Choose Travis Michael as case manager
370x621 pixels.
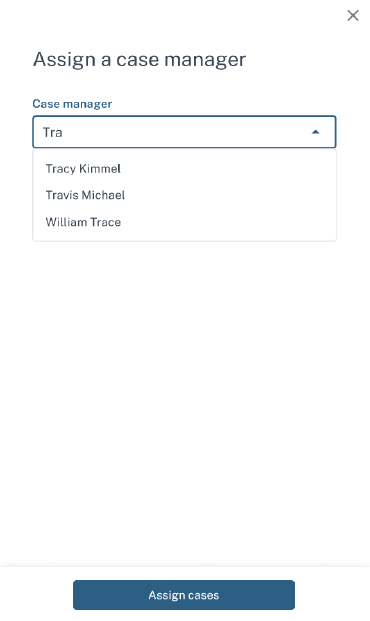point(185,195)
